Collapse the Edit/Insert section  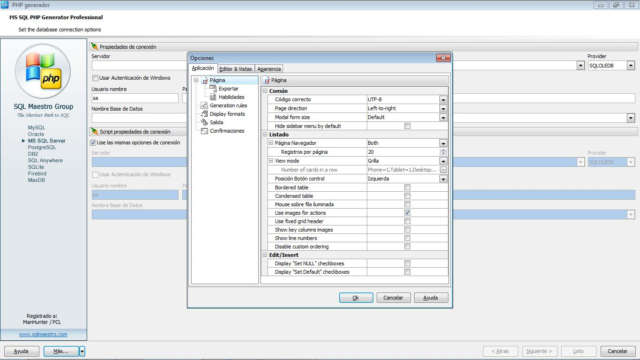(x=265, y=255)
